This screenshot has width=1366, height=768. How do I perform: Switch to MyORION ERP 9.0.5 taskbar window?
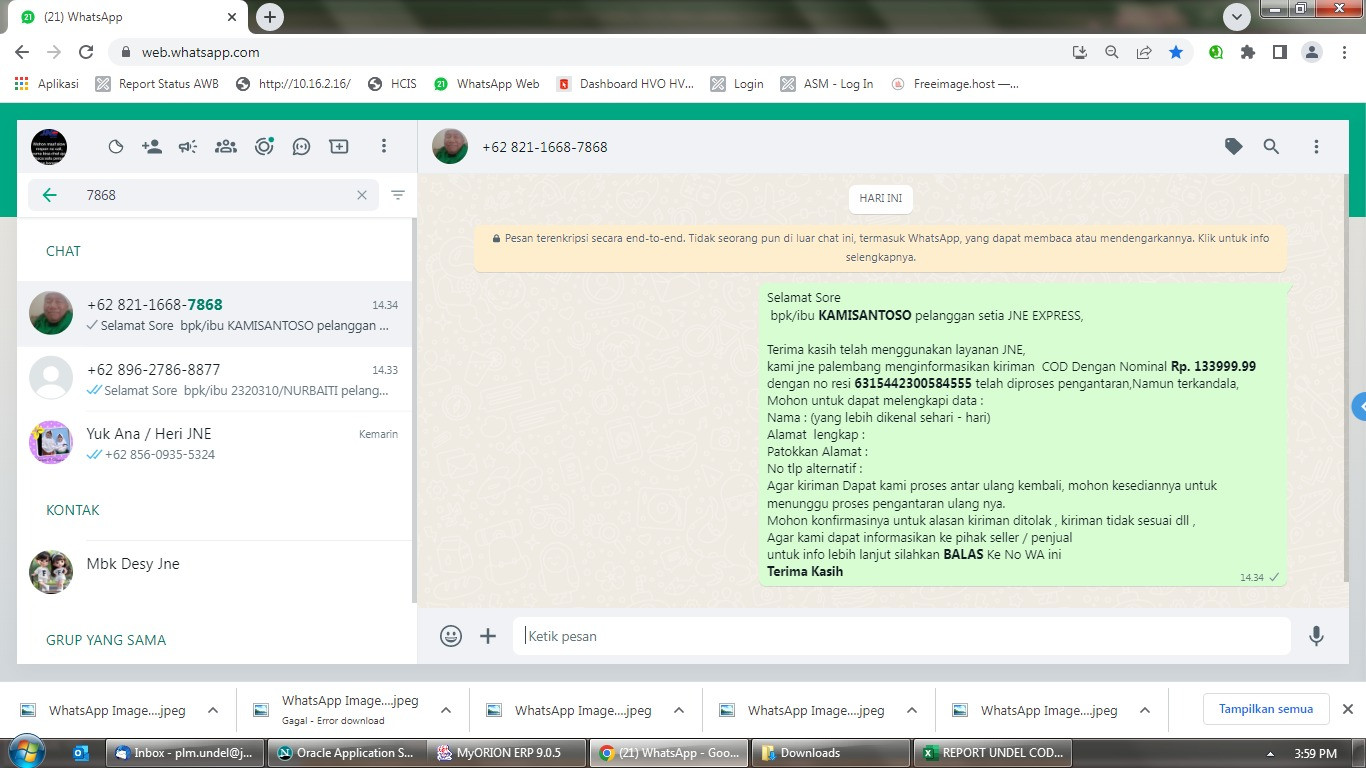pos(505,753)
